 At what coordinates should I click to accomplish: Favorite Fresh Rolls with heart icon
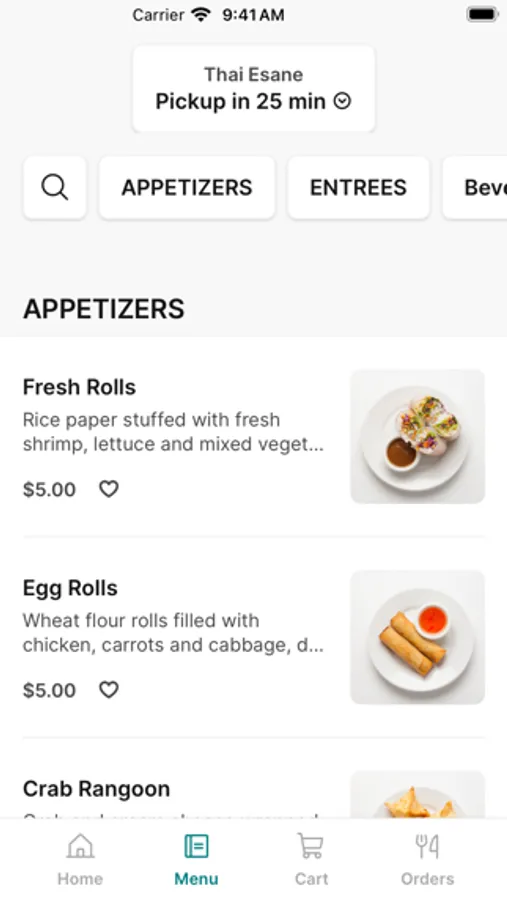[109, 489]
